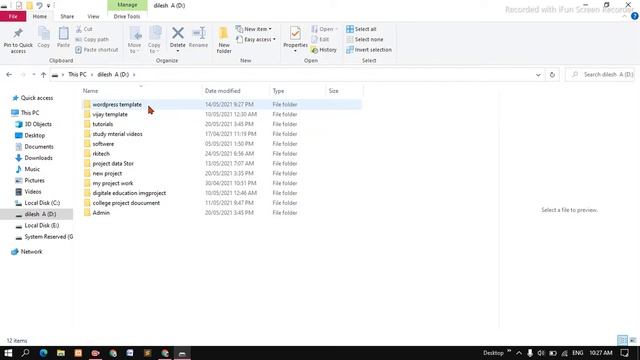Click the taskbar search icon
This screenshot has height=360, width=640.
click(x=25, y=353)
